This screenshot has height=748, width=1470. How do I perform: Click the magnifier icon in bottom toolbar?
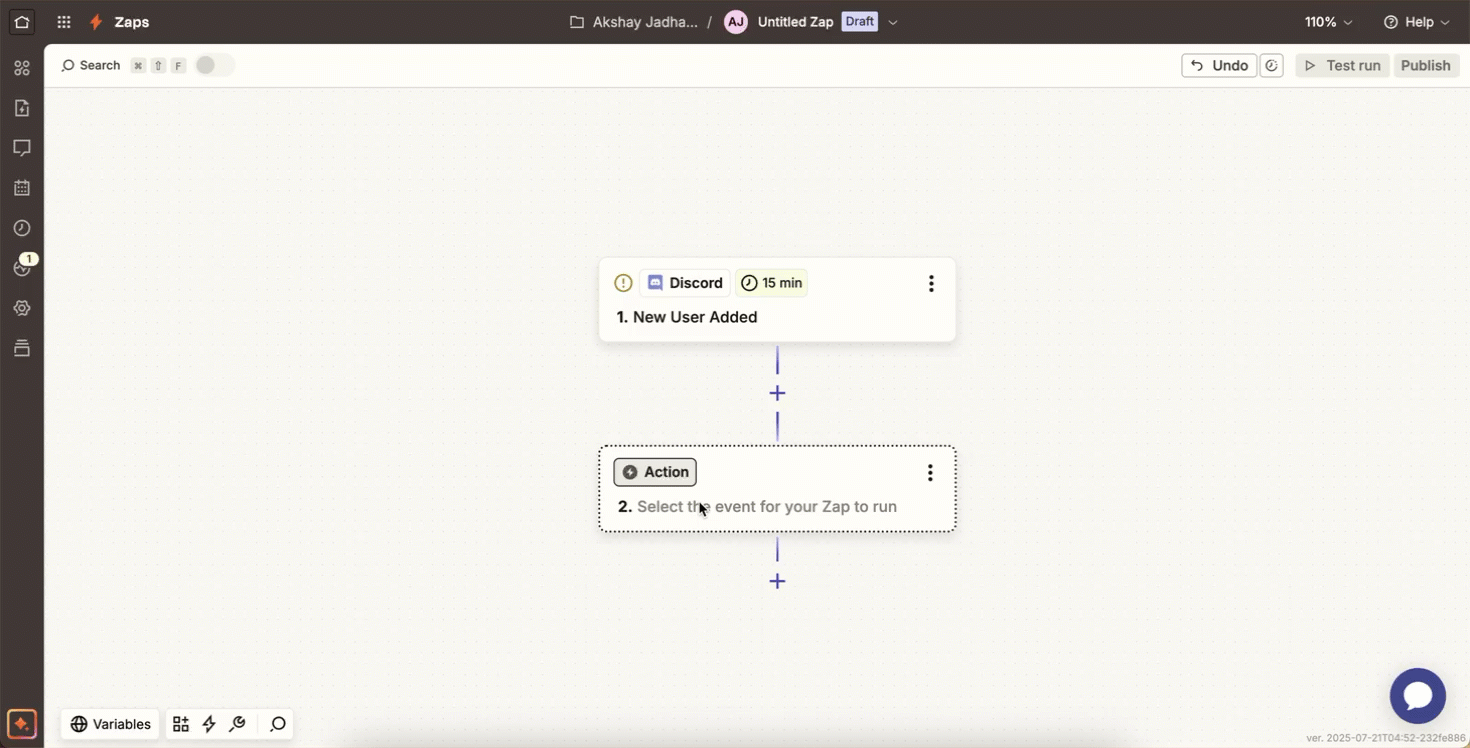pos(278,724)
